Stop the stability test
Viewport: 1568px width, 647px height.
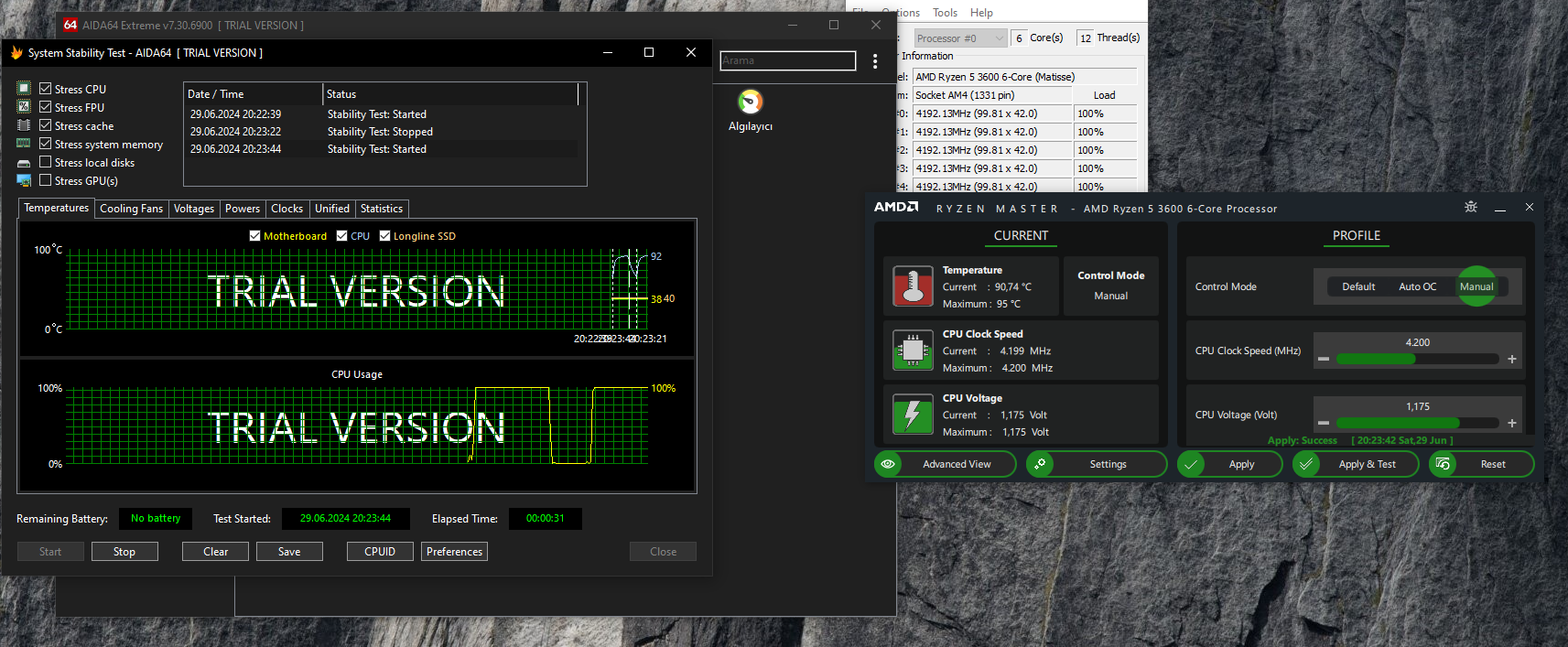pyautogui.click(x=124, y=552)
